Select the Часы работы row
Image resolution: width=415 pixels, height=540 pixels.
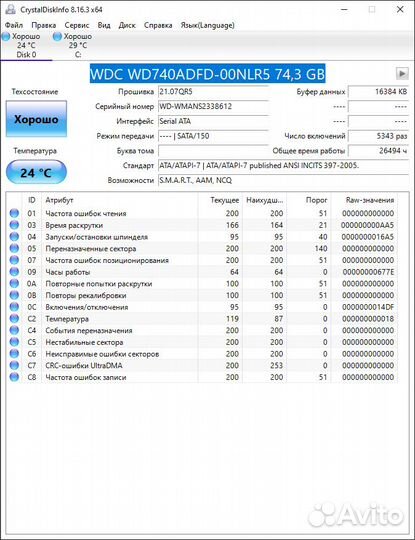203,272
